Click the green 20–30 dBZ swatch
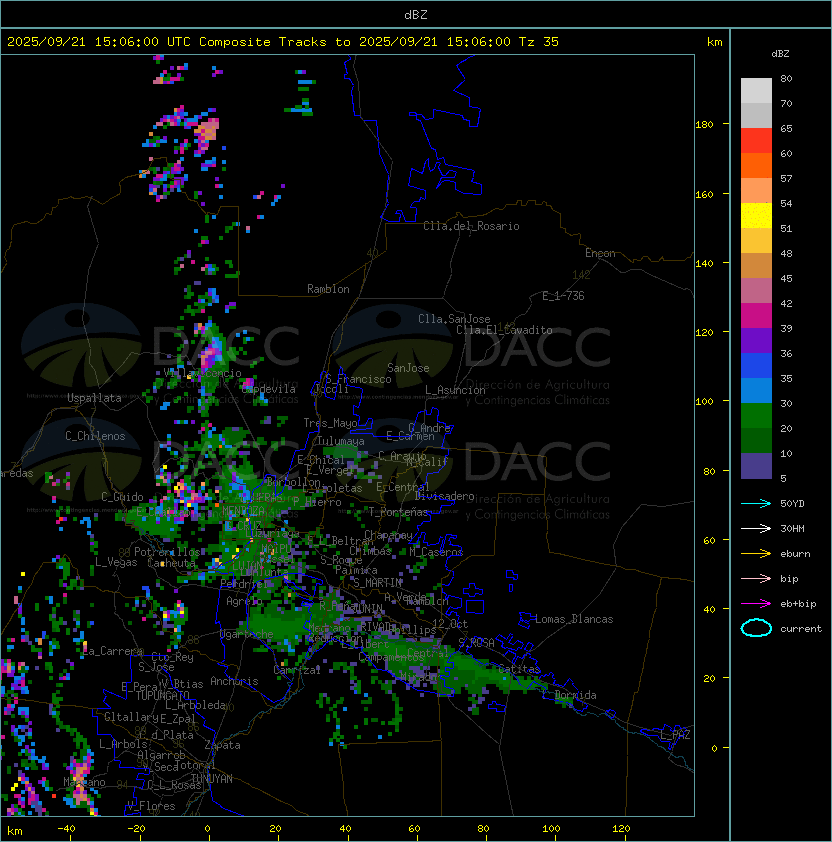This screenshot has width=832, height=842. pyautogui.click(x=756, y=415)
